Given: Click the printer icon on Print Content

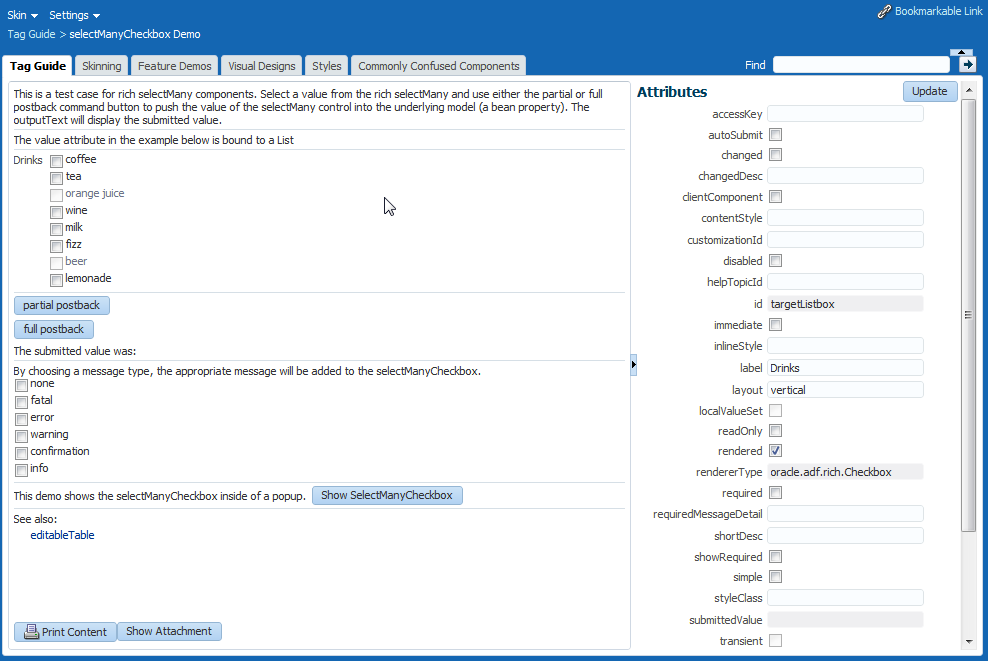Looking at the screenshot, I should 31,632.
